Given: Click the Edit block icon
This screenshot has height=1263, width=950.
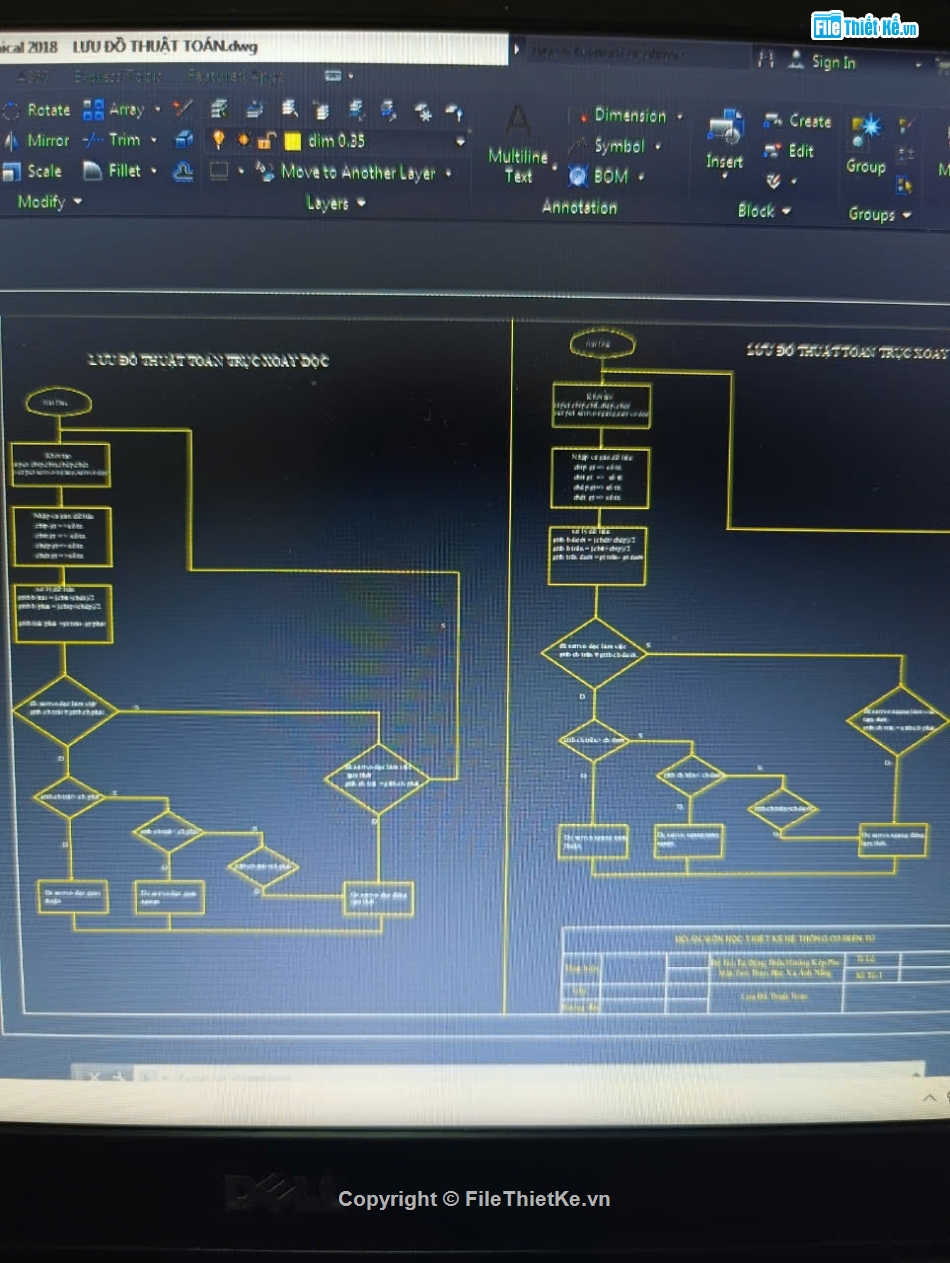Looking at the screenshot, I should (773, 151).
